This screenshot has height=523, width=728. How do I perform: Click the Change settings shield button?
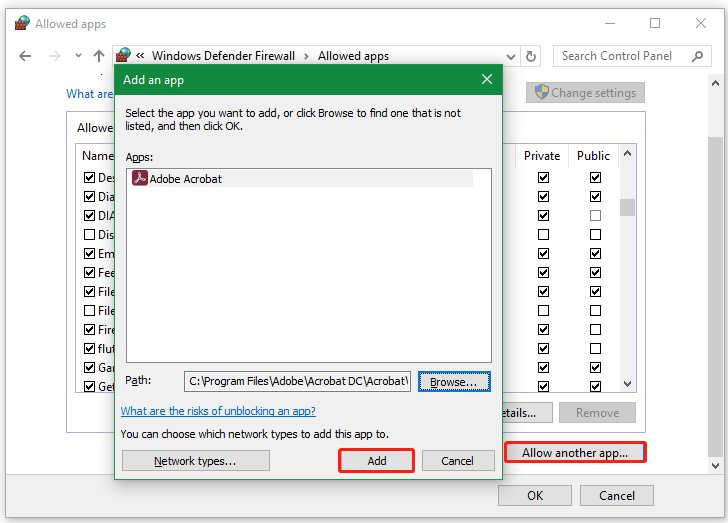coord(585,92)
